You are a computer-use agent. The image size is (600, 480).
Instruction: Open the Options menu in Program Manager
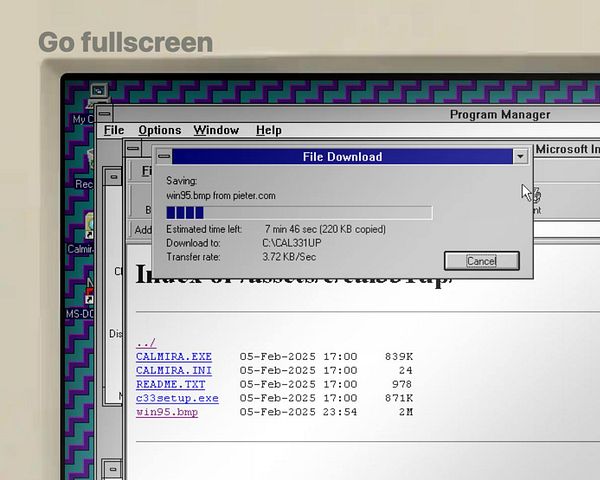click(x=160, y=130)
